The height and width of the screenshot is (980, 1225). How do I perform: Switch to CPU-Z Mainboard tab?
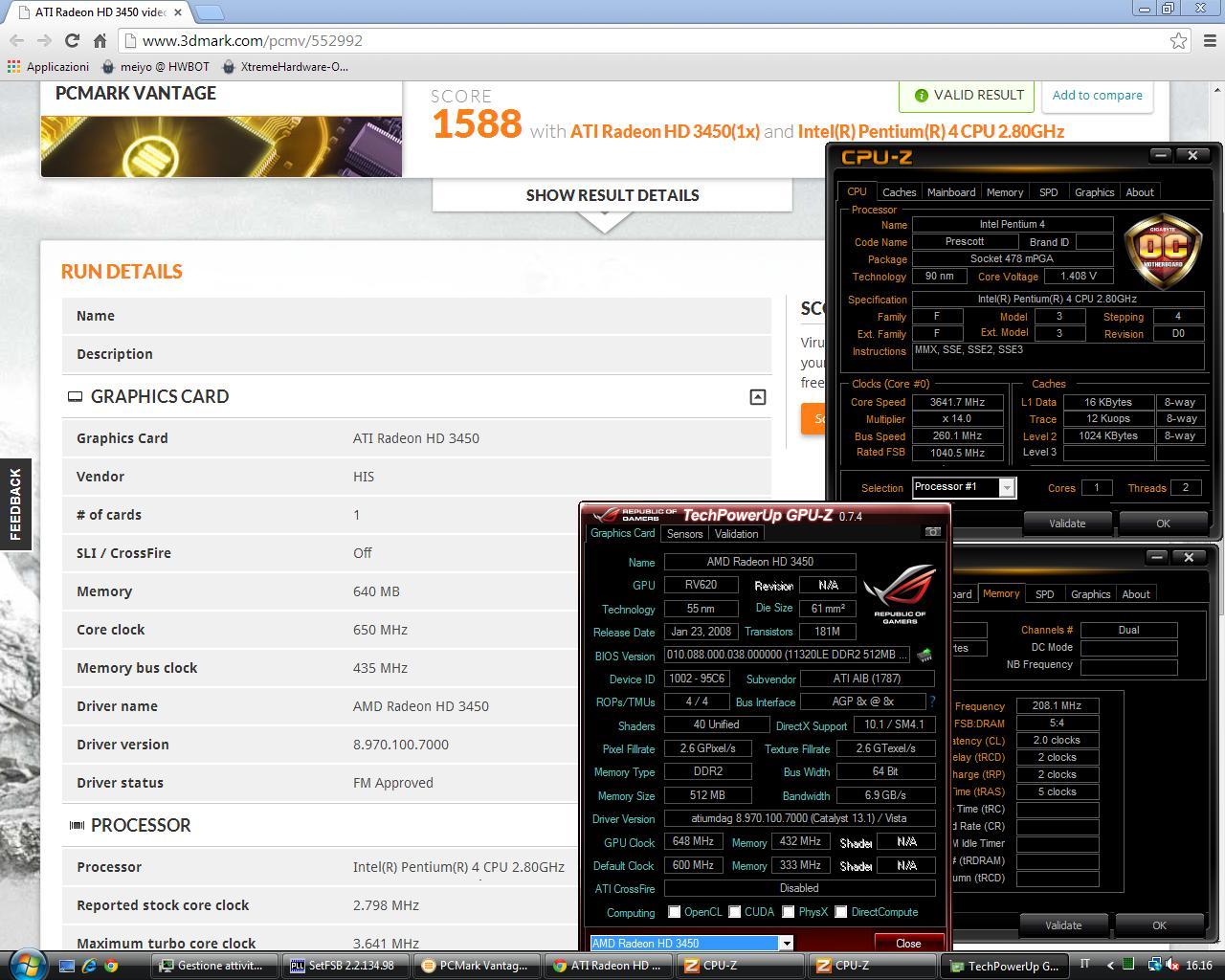tap(951, 192)
